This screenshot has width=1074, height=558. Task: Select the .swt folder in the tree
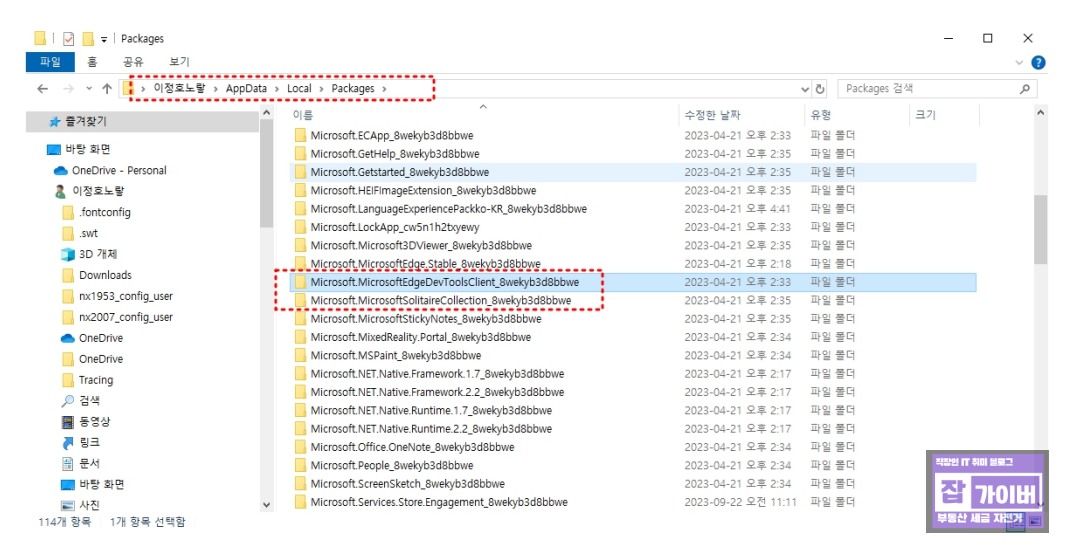(88, 233)
